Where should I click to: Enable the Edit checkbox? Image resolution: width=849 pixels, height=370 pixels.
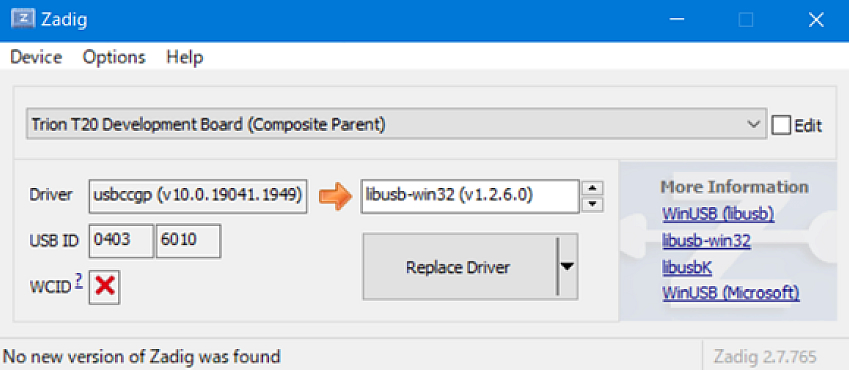point(781,126)
